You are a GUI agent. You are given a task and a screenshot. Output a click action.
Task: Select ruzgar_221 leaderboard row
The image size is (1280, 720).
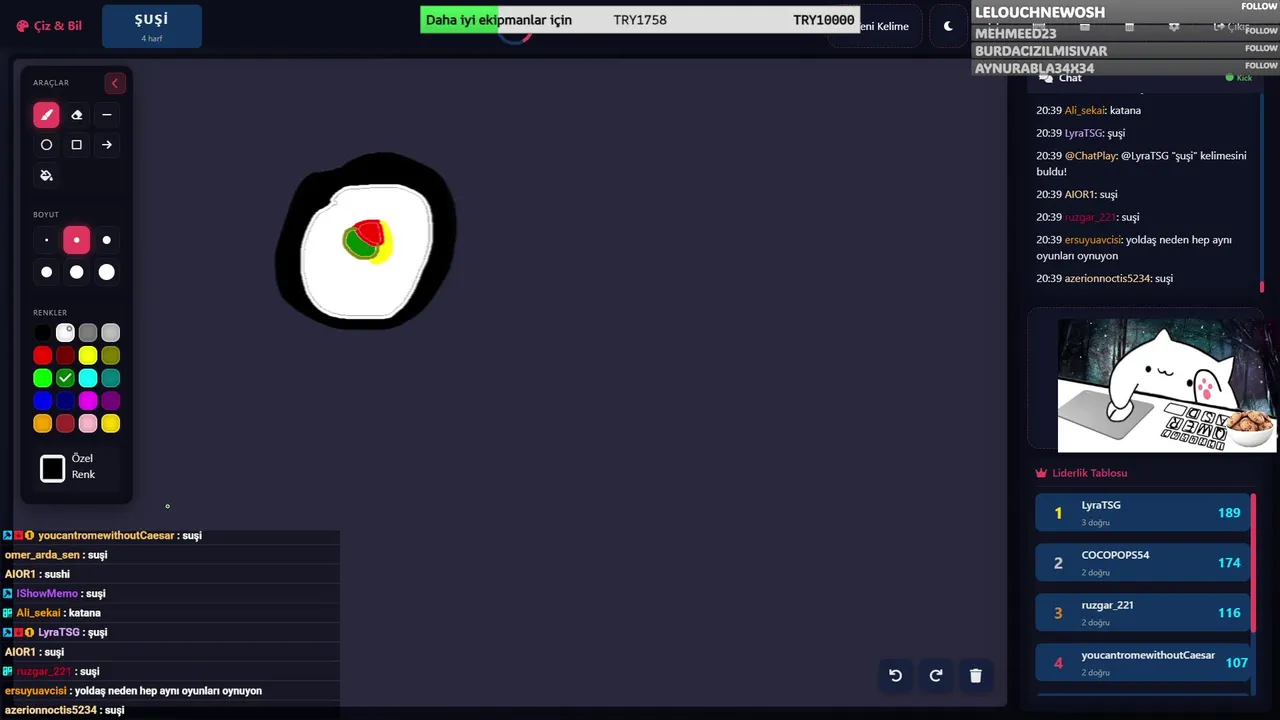tap(1142, 613)
